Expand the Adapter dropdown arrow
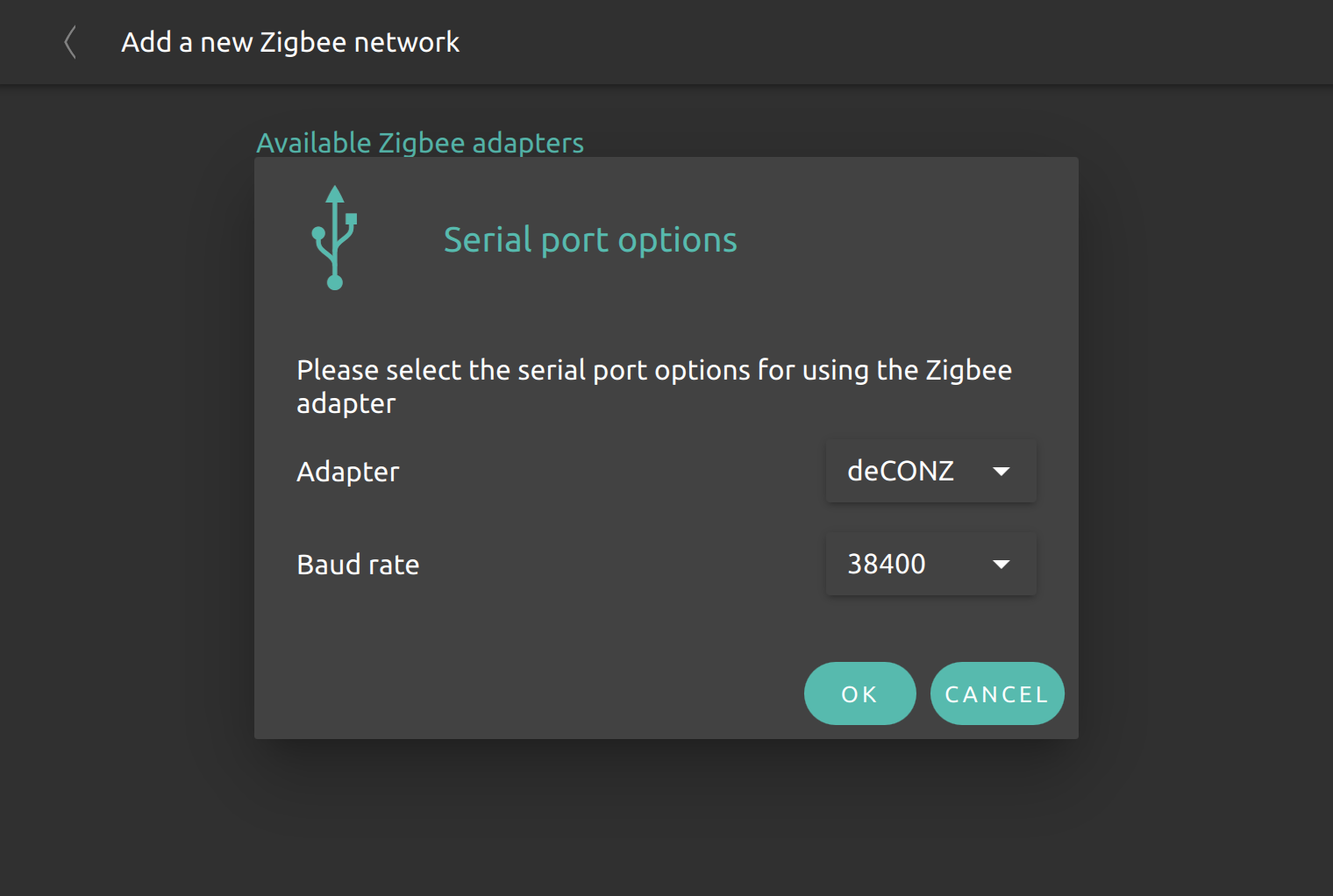Image resolution: width=1333 pixels, height=896 pixels. 1001,472
